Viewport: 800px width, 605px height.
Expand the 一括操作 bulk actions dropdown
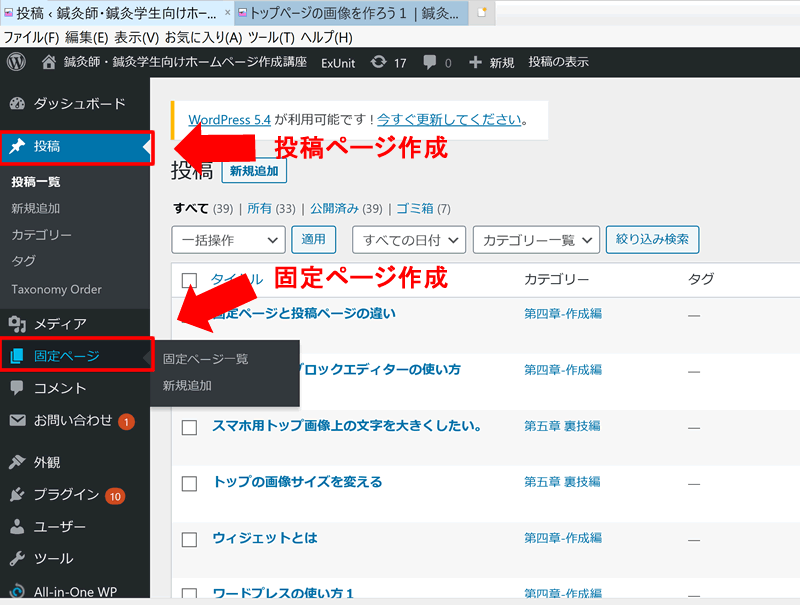(228, 240)
